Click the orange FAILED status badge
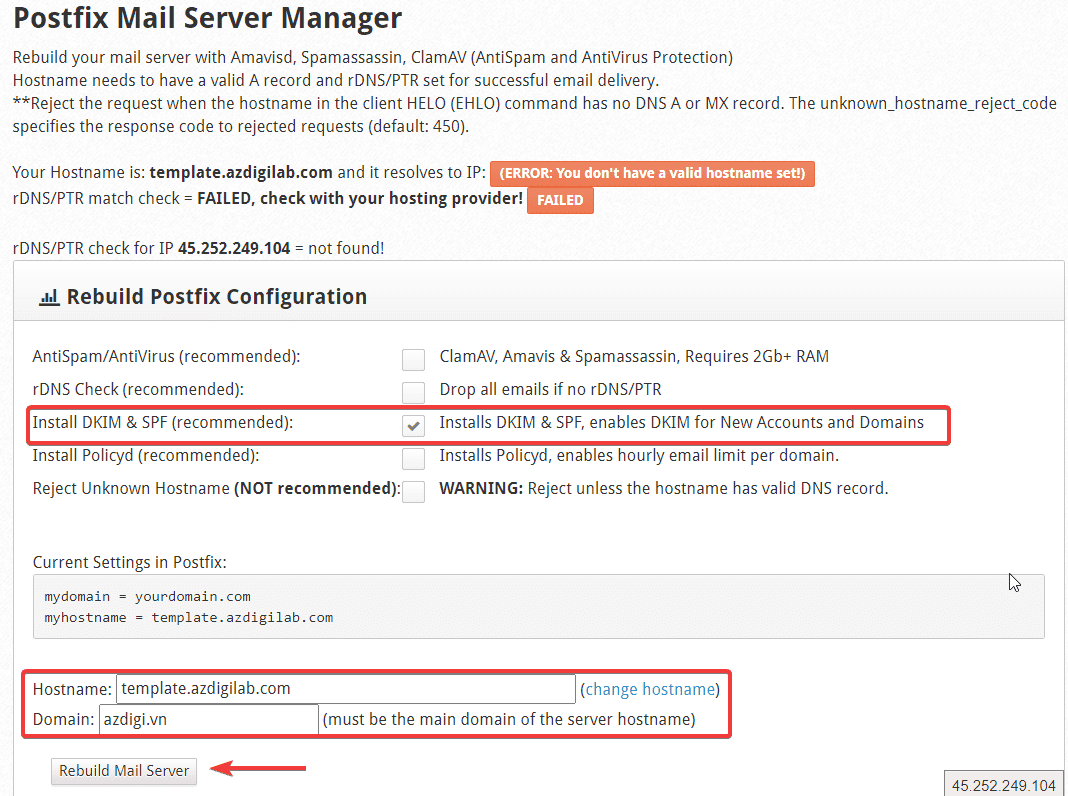This screenshot has width=1068, height=796. [560, 200]
